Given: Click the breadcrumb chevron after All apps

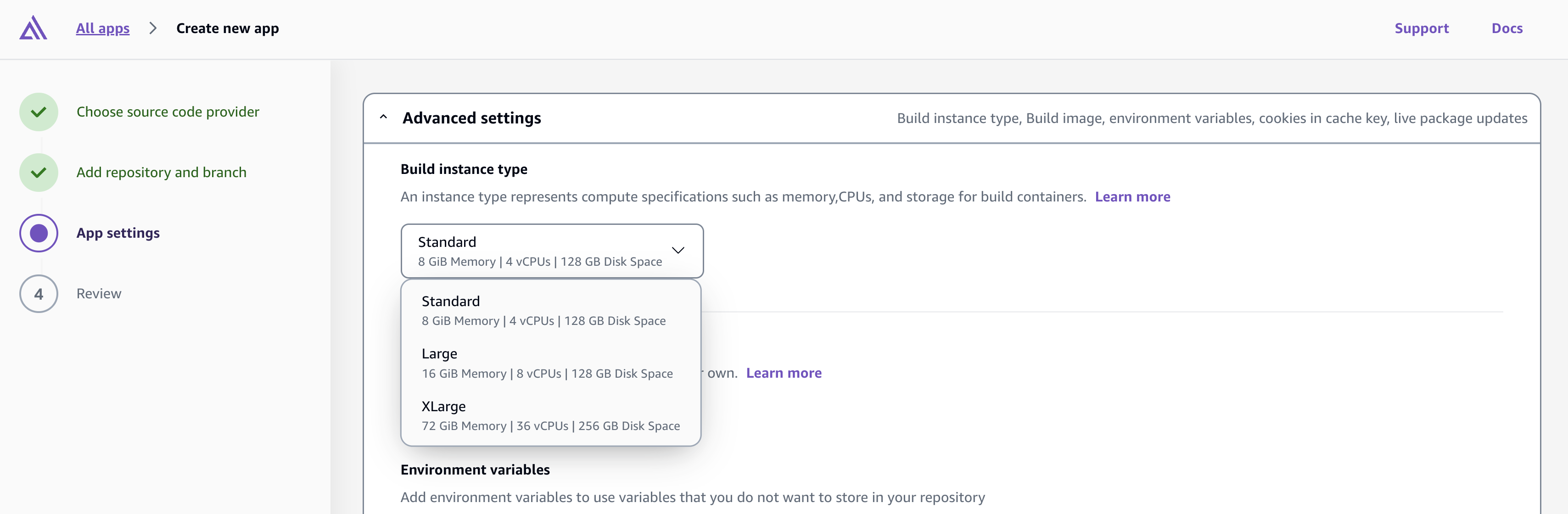Looking at the screenshot, I should pyautogui.click(x=153, y=28).
